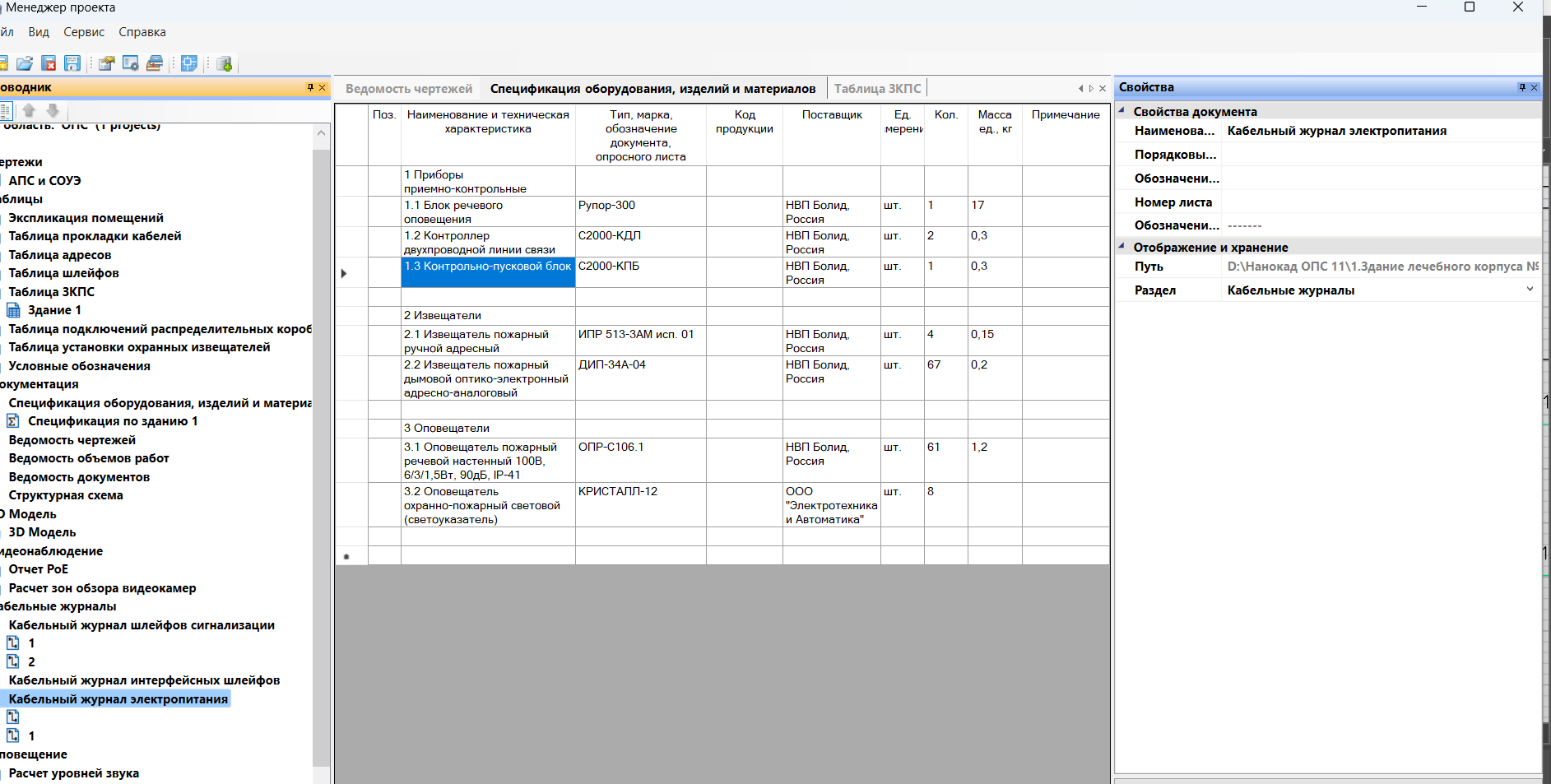Image resolution: width=1551 pixels, height=784 pixels.
Task: Click the КРИСТАЛЛ-12 cell
Action: click(x=640, y=505)
